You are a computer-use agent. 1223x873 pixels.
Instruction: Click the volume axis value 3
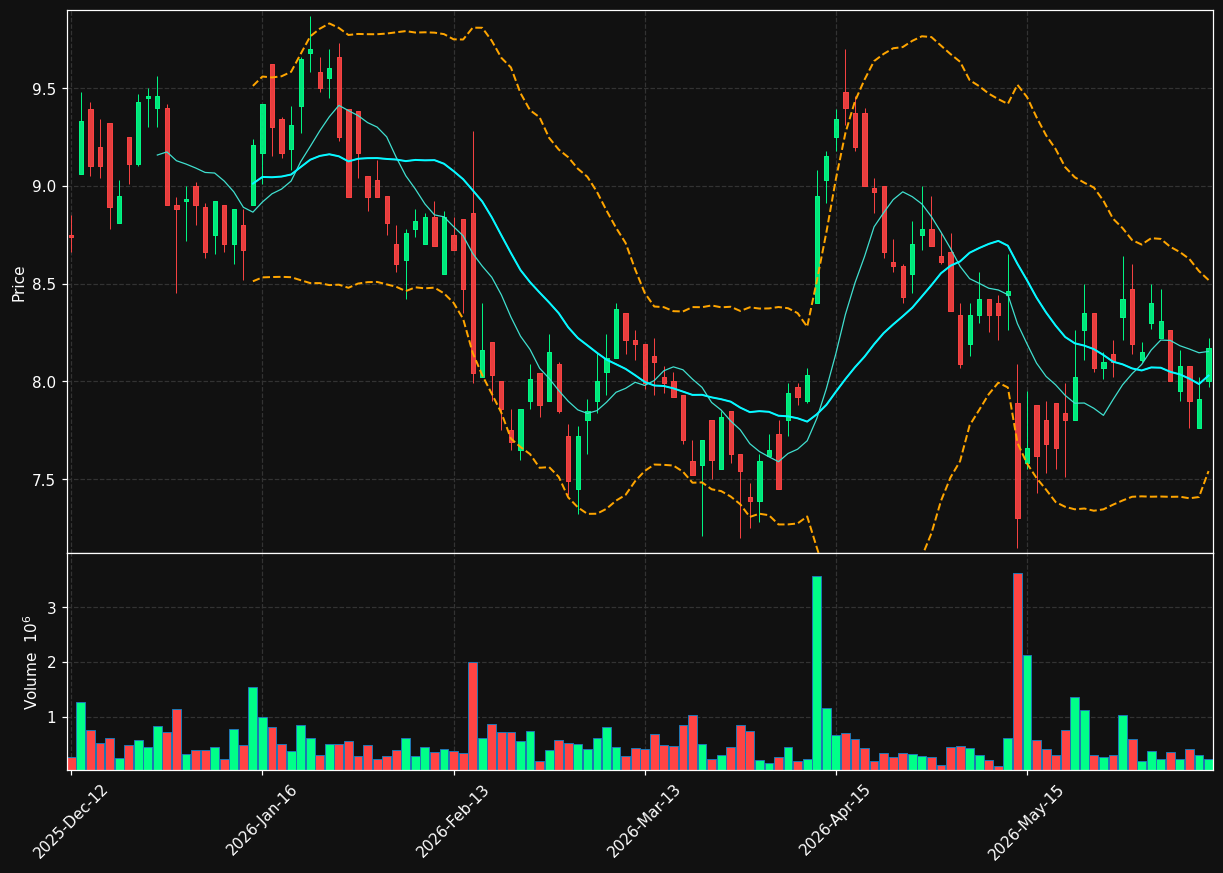click(x=53, y=608)
